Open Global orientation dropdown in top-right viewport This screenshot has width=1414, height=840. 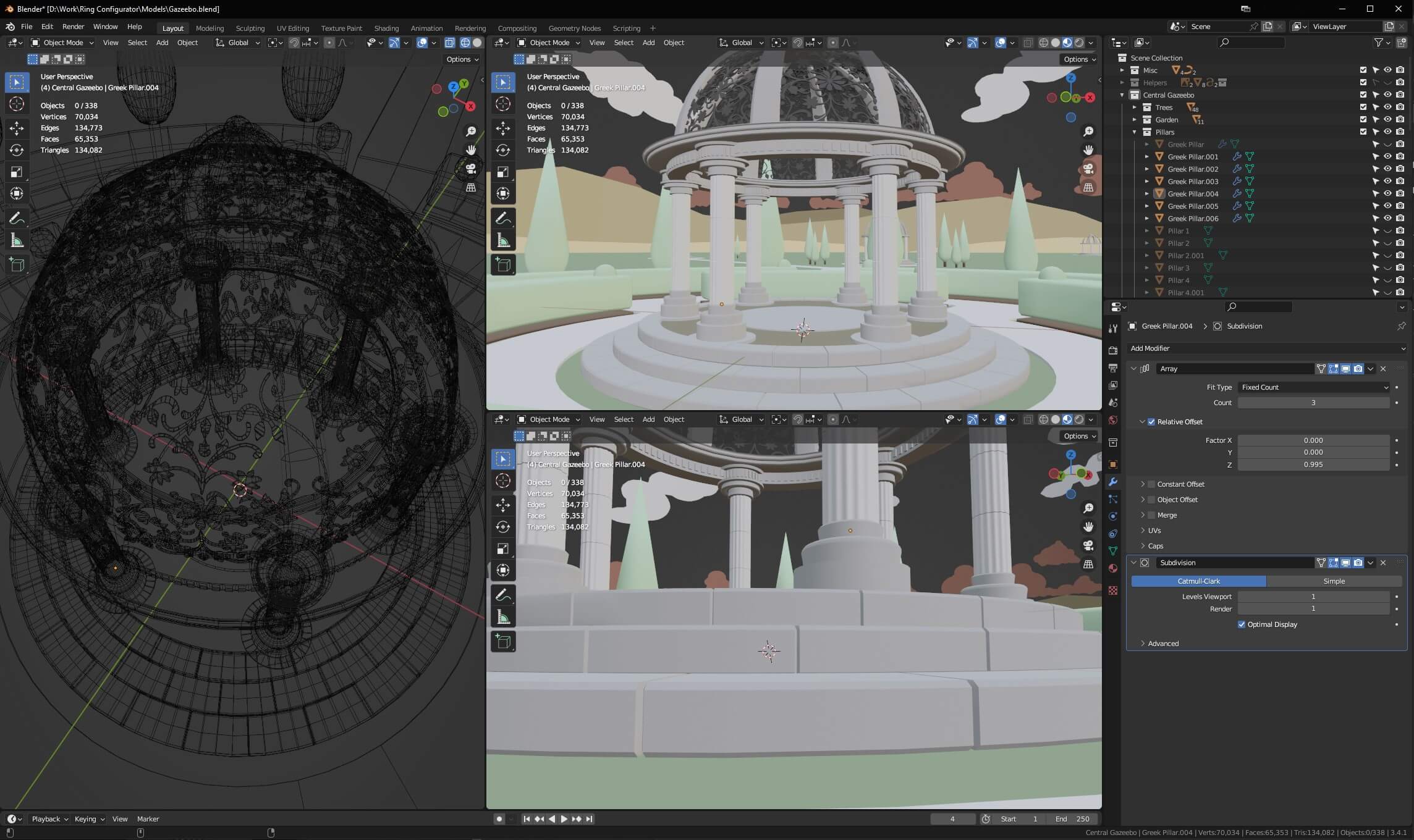[x=741, y=43]
